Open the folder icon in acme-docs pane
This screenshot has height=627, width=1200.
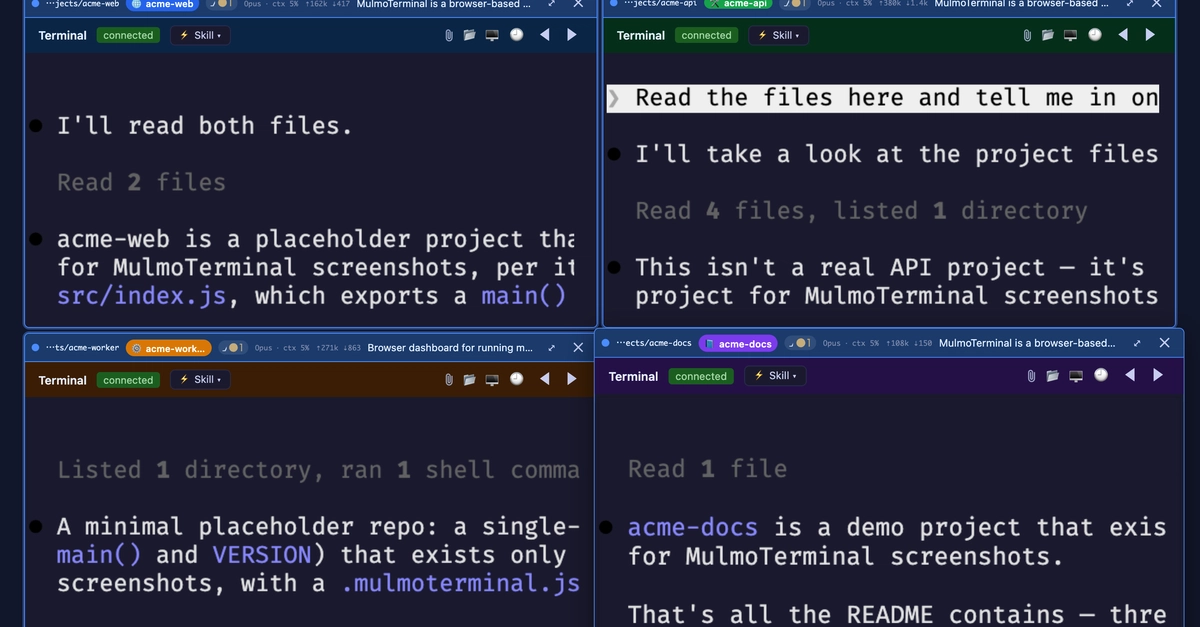1054,376
